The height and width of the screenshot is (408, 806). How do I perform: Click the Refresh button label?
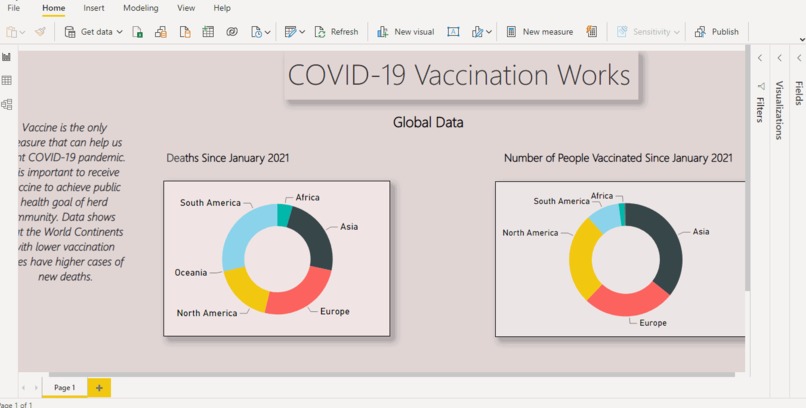click(x=344, y=32)
